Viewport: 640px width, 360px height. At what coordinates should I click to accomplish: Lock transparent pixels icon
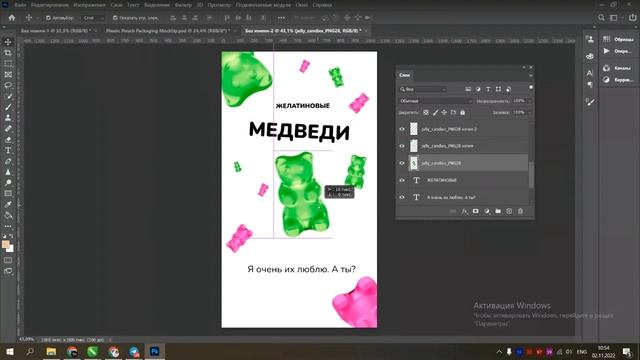pyautogui.click(x=426, y=112)
